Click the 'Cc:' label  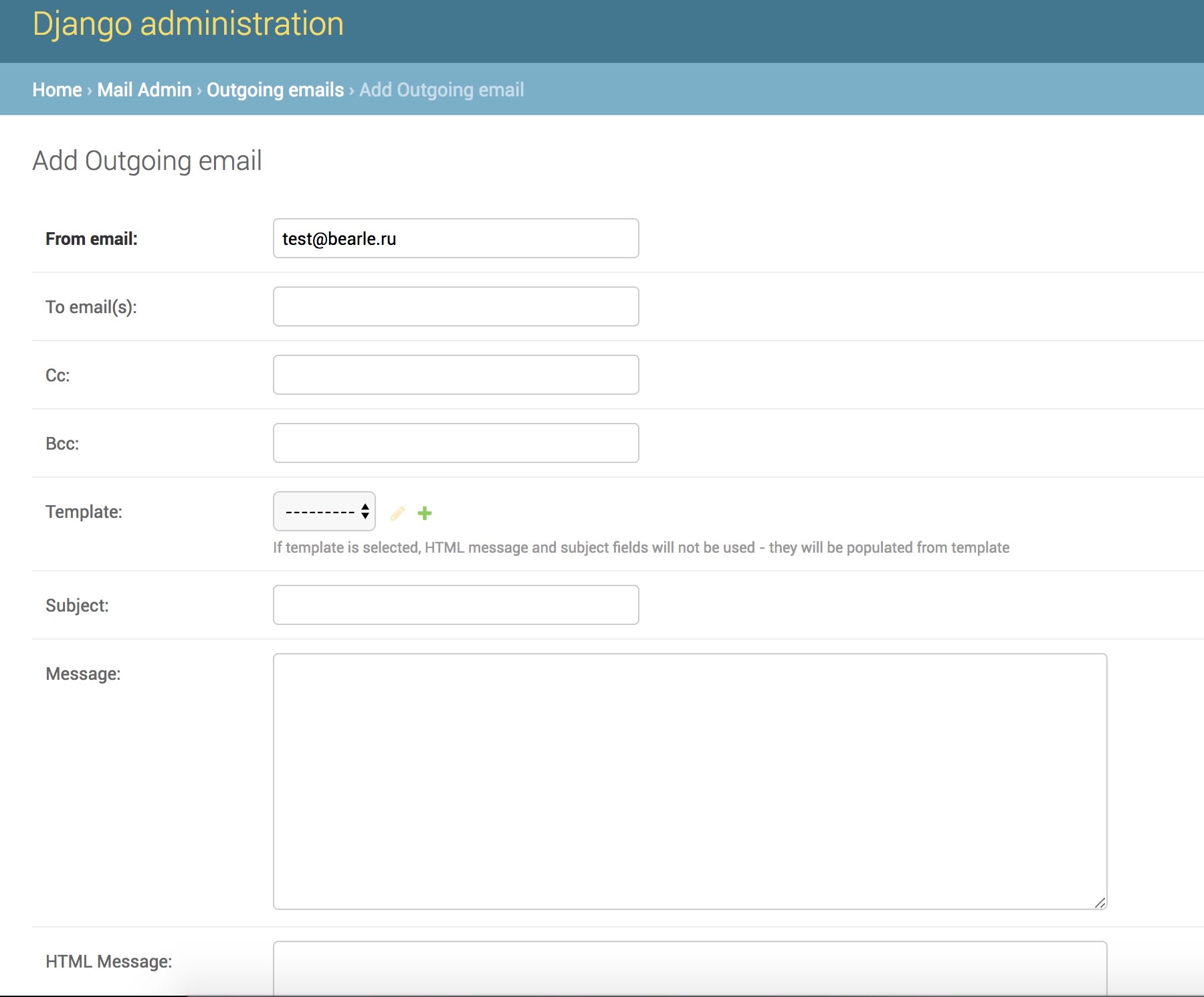point(58,375)
